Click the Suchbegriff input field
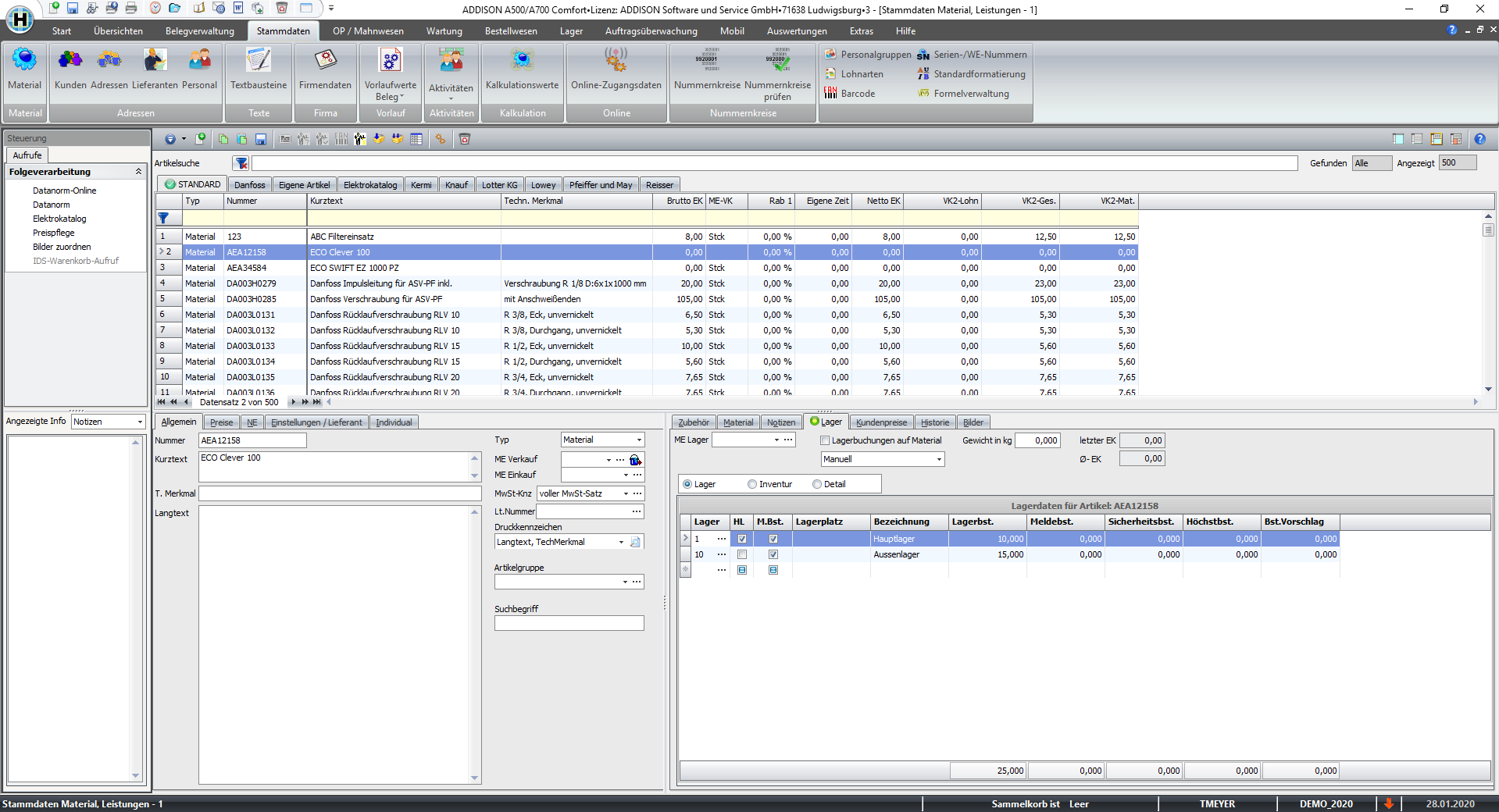Screen dimensions: 1499x812 (569, 623)
